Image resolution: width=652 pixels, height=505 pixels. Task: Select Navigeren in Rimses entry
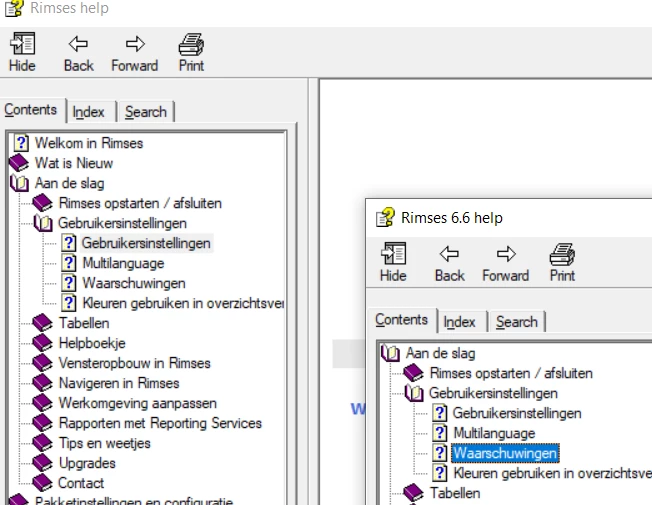point(119,383)
